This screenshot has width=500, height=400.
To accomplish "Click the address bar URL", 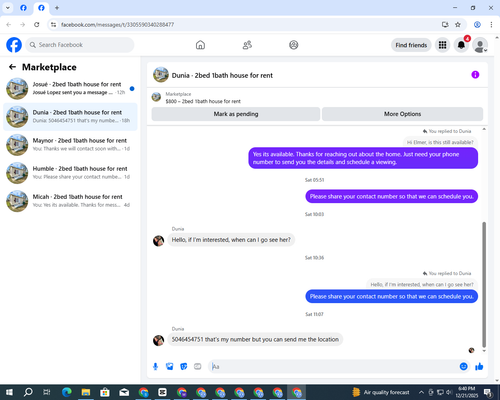I will click(x=117, y=25).
